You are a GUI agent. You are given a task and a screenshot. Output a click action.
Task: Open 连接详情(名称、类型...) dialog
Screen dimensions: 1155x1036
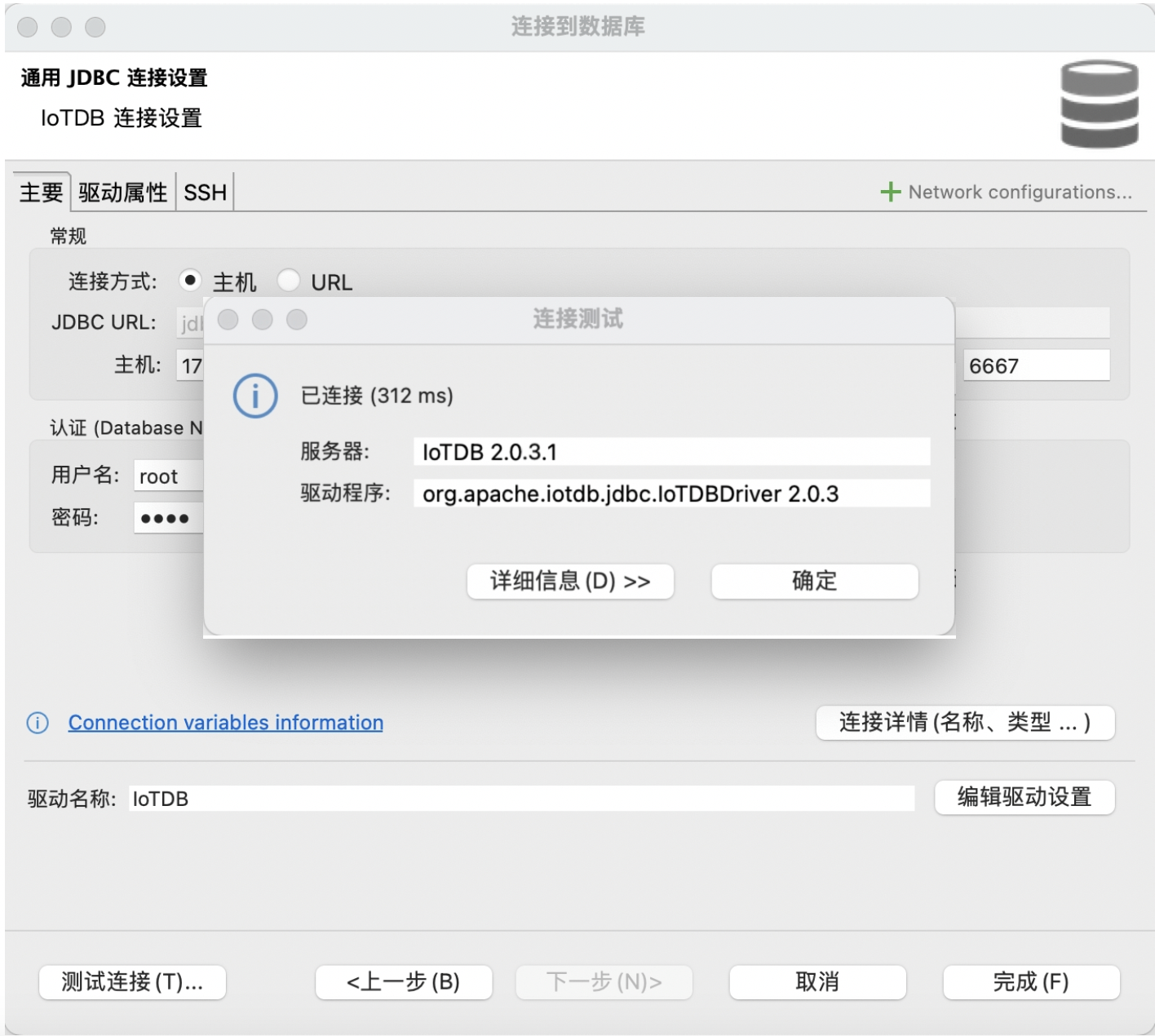click(x=965, y=722)
